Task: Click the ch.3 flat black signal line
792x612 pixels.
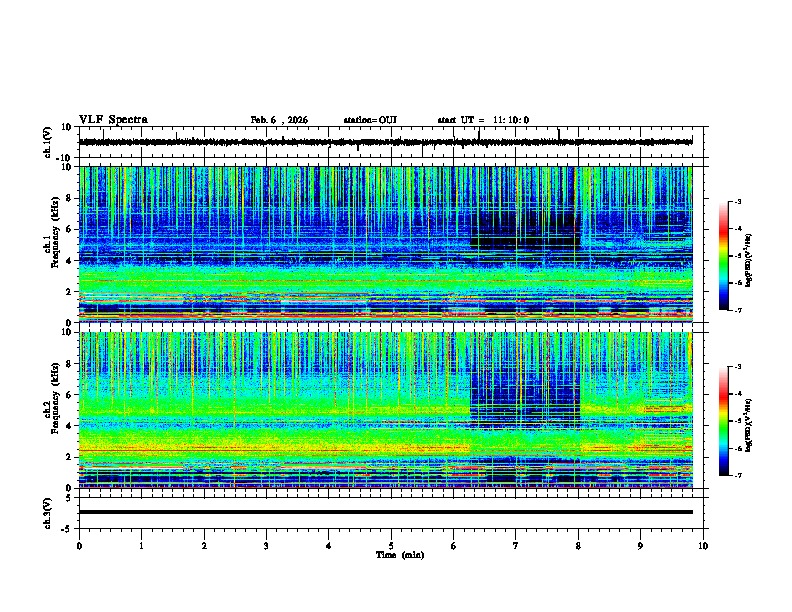Action: point(386,512)
